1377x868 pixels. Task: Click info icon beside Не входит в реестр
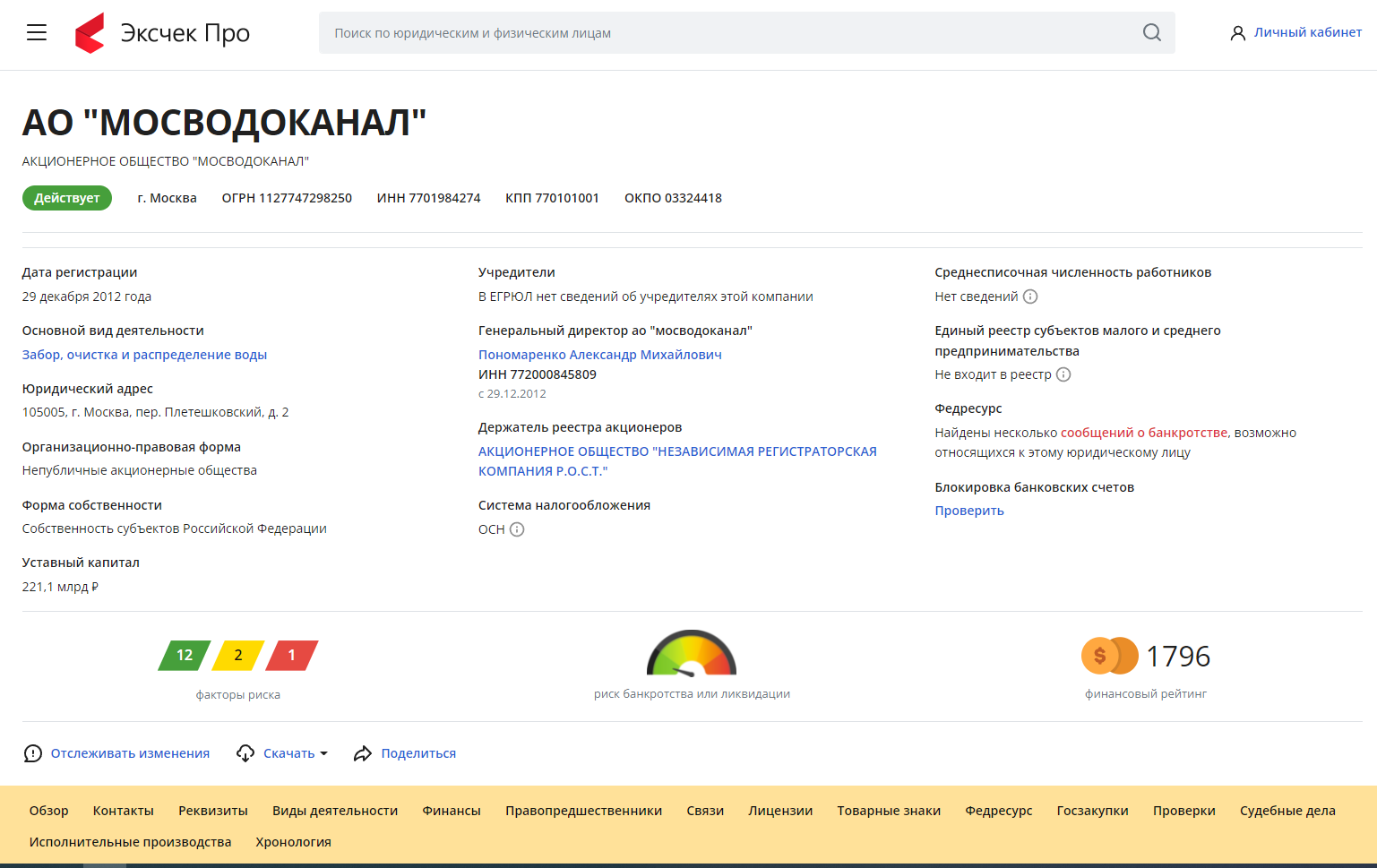(1063, 374)
